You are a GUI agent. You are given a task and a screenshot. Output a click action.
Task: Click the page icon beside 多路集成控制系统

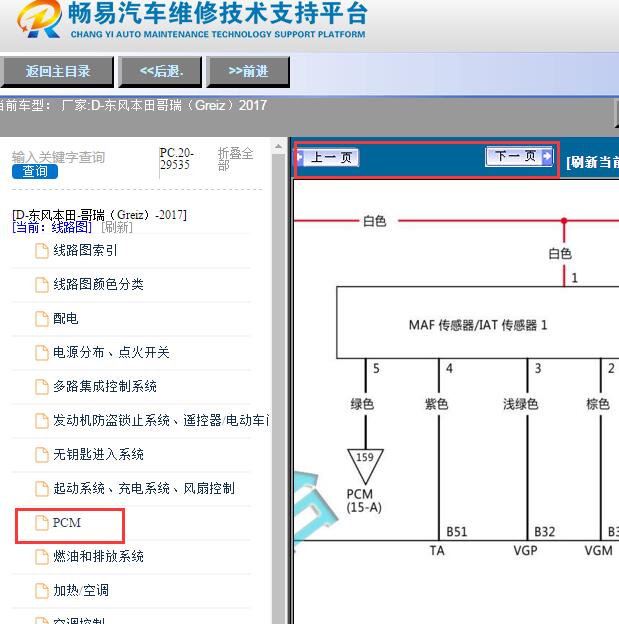42,387
